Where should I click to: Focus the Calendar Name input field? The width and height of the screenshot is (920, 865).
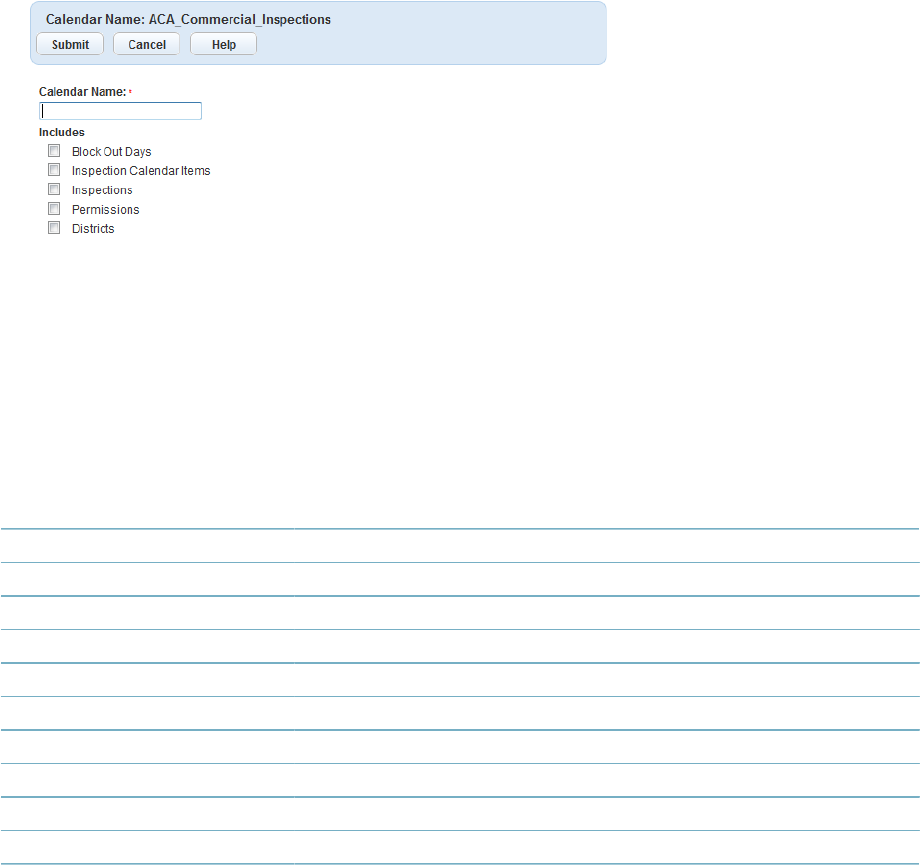click(x=120, y=111)
